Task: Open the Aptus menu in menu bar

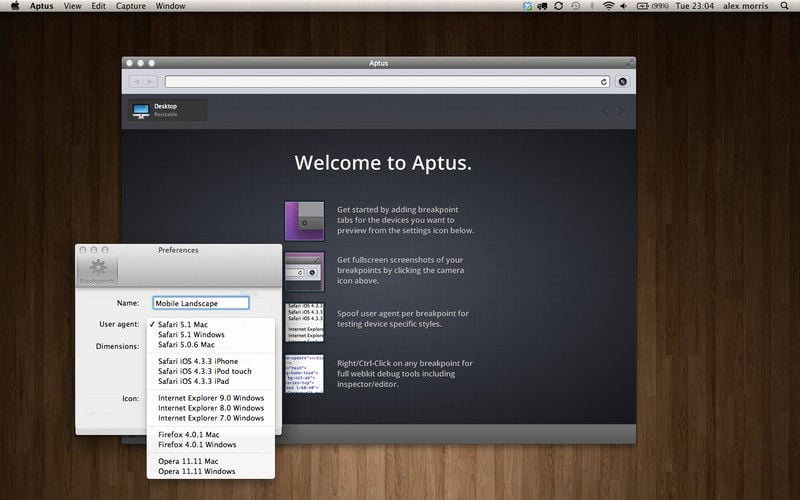Action: tap(41, 6)
